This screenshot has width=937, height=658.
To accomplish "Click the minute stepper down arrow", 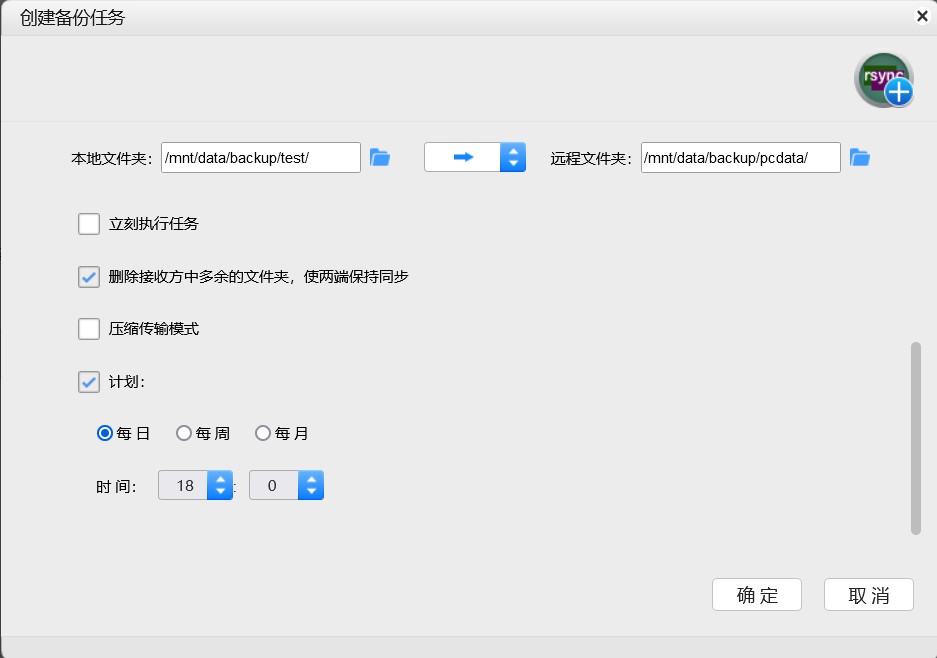I will (x=311, y=491).
